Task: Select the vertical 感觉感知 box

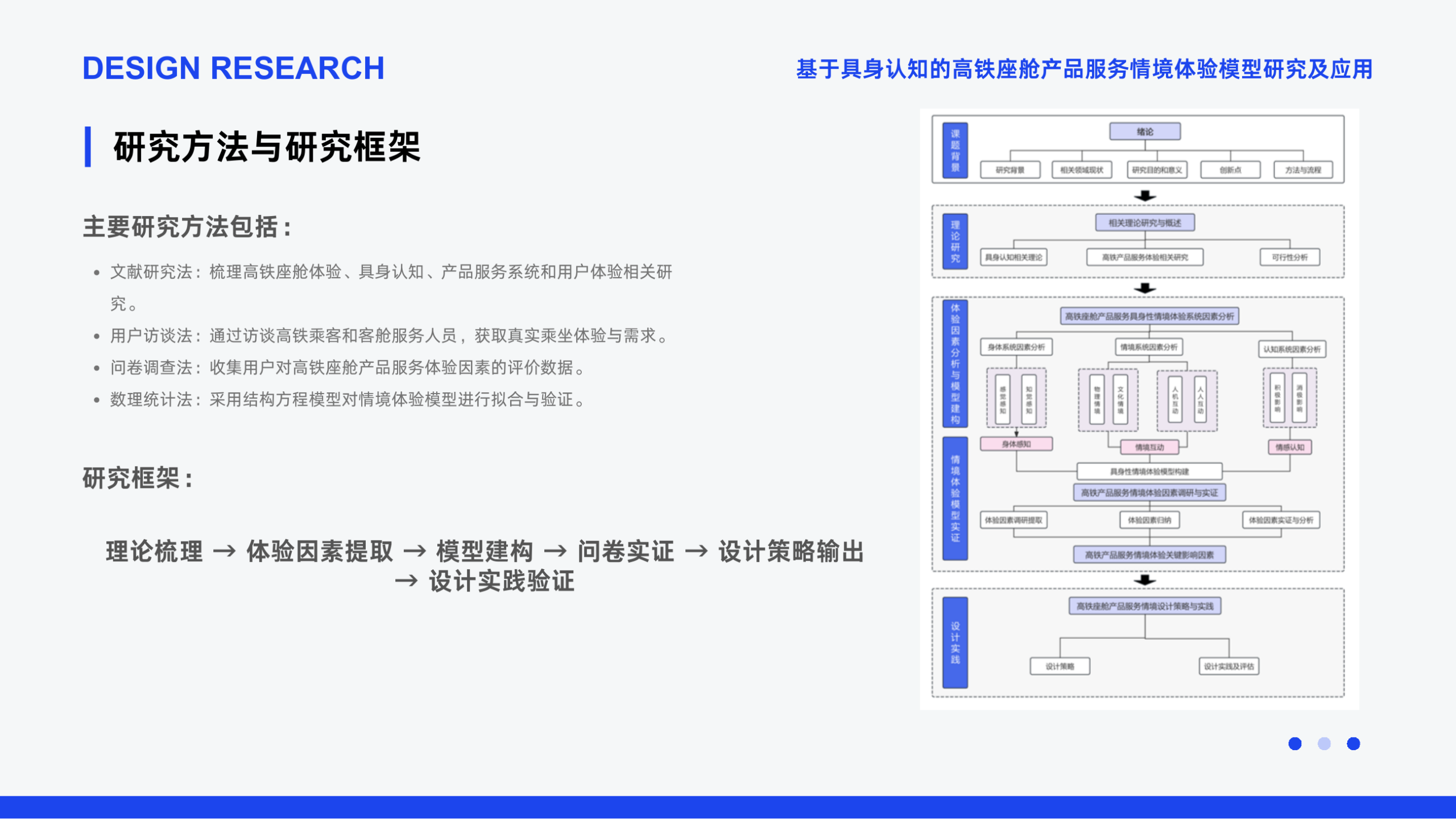Action: (x=1003, y=399)
